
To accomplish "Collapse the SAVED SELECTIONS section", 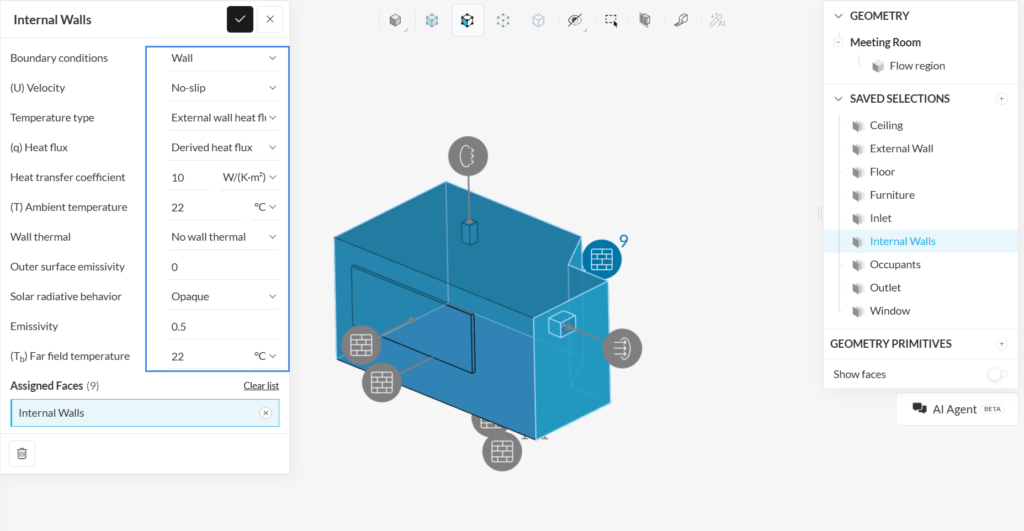I will [x=839, y=99].
